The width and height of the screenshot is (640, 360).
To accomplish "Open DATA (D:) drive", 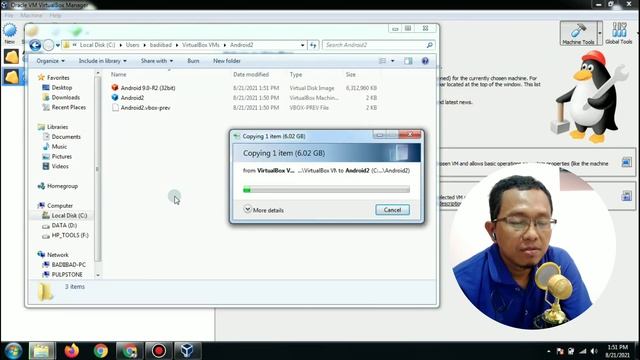I will point(64,225).
